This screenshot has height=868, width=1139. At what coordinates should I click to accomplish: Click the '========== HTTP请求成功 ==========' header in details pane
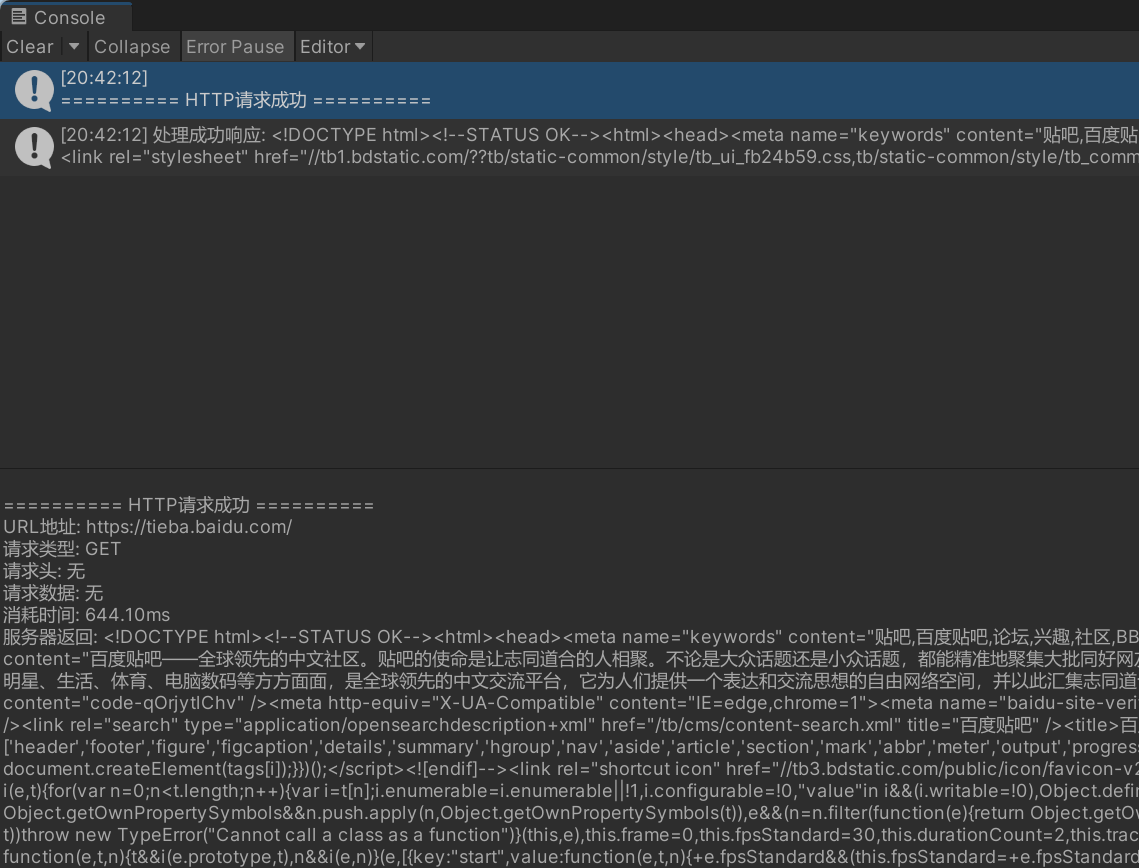(189, 505)
